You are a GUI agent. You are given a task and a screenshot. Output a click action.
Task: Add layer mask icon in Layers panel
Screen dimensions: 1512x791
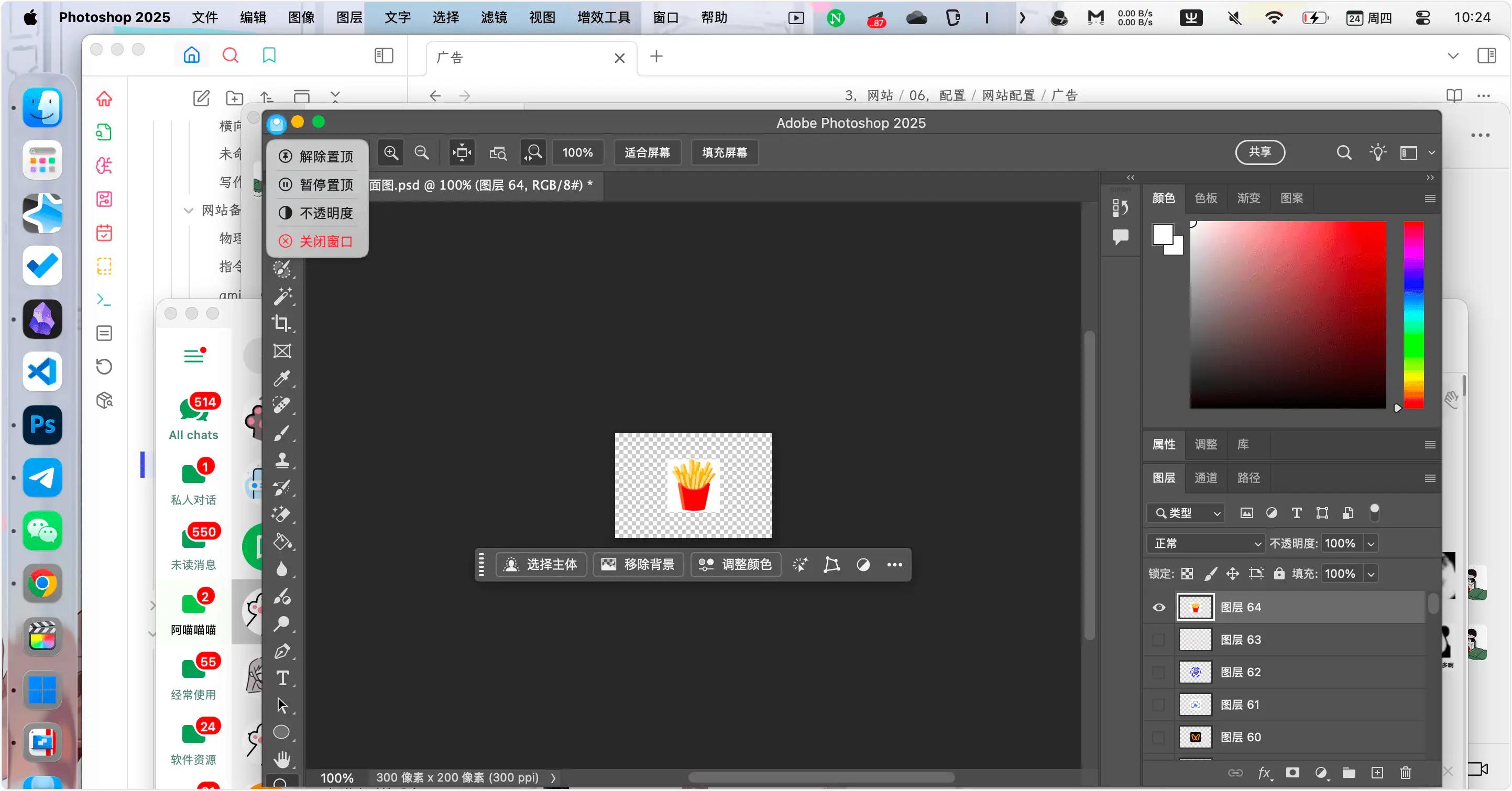point(1292,773)
